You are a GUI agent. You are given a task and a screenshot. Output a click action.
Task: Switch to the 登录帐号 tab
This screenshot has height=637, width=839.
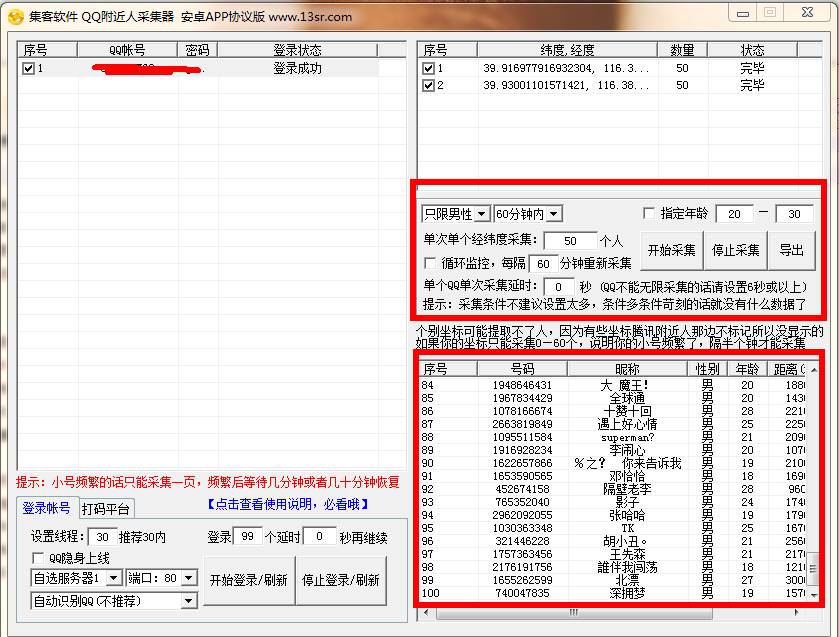(47, 508)
